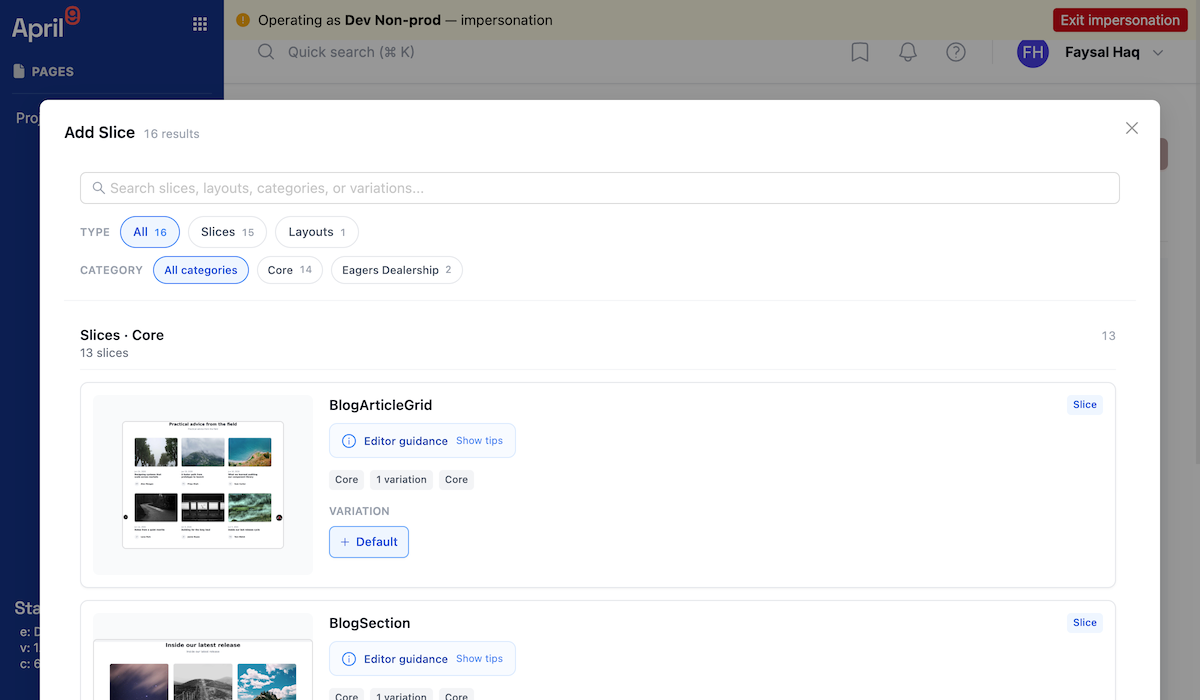Click the April logo
Image resolution: width=1200 pixels, height=700 pixels.
pyautogui.click(x=46, y=23)
